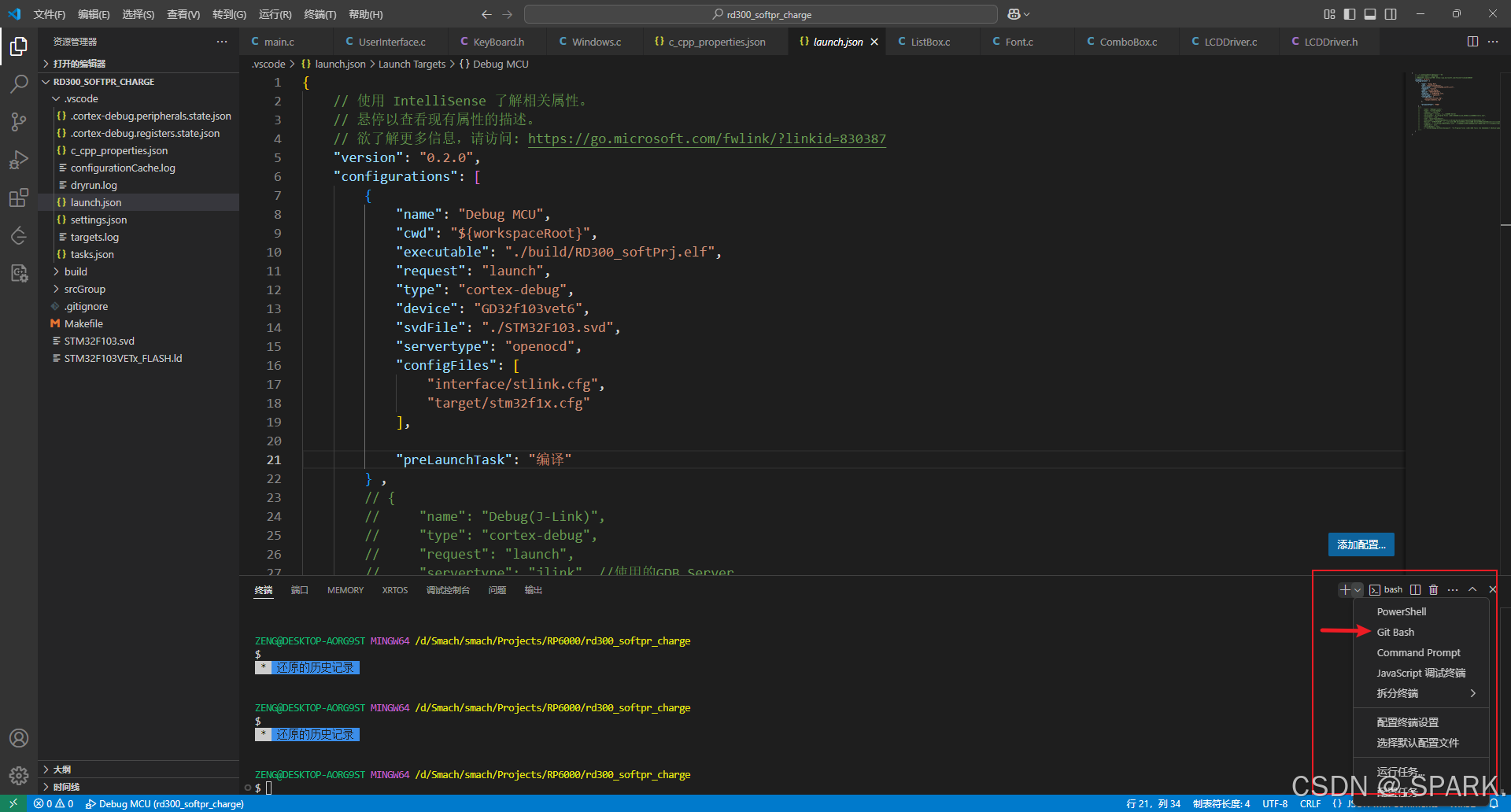Open the Manage gear at bottom of activity bar
The image size is (1511, 812).
pyautogui.click(x=19, y=775)
